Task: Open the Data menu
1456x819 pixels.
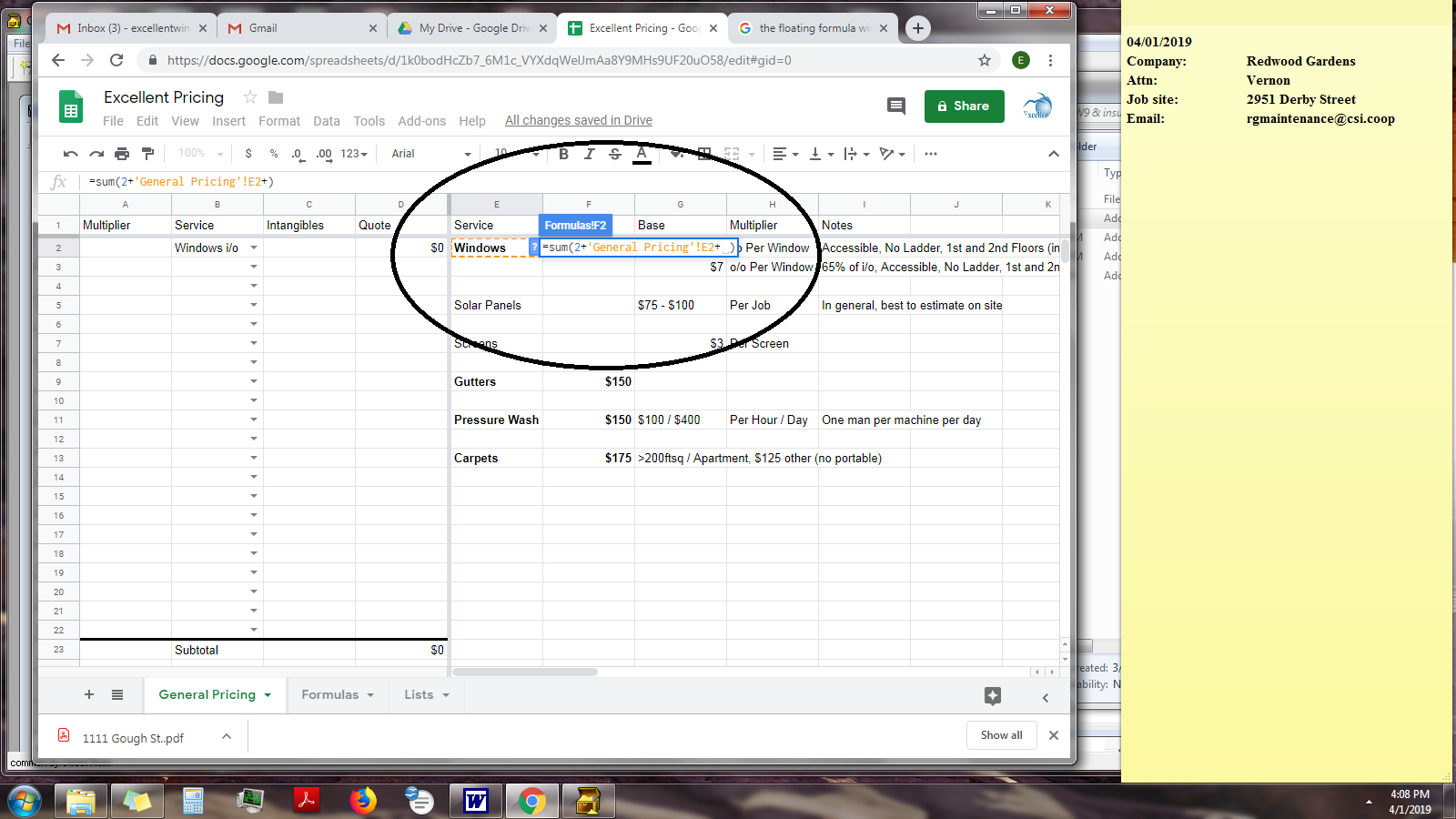Action: [327, 121]
